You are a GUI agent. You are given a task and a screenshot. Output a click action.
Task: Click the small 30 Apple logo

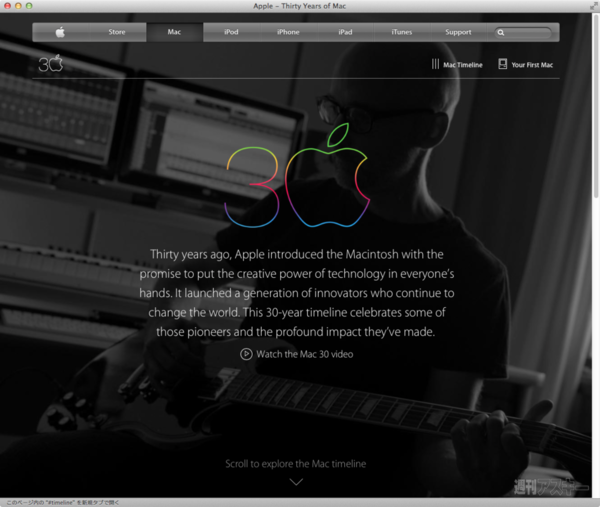coord(51,63)
